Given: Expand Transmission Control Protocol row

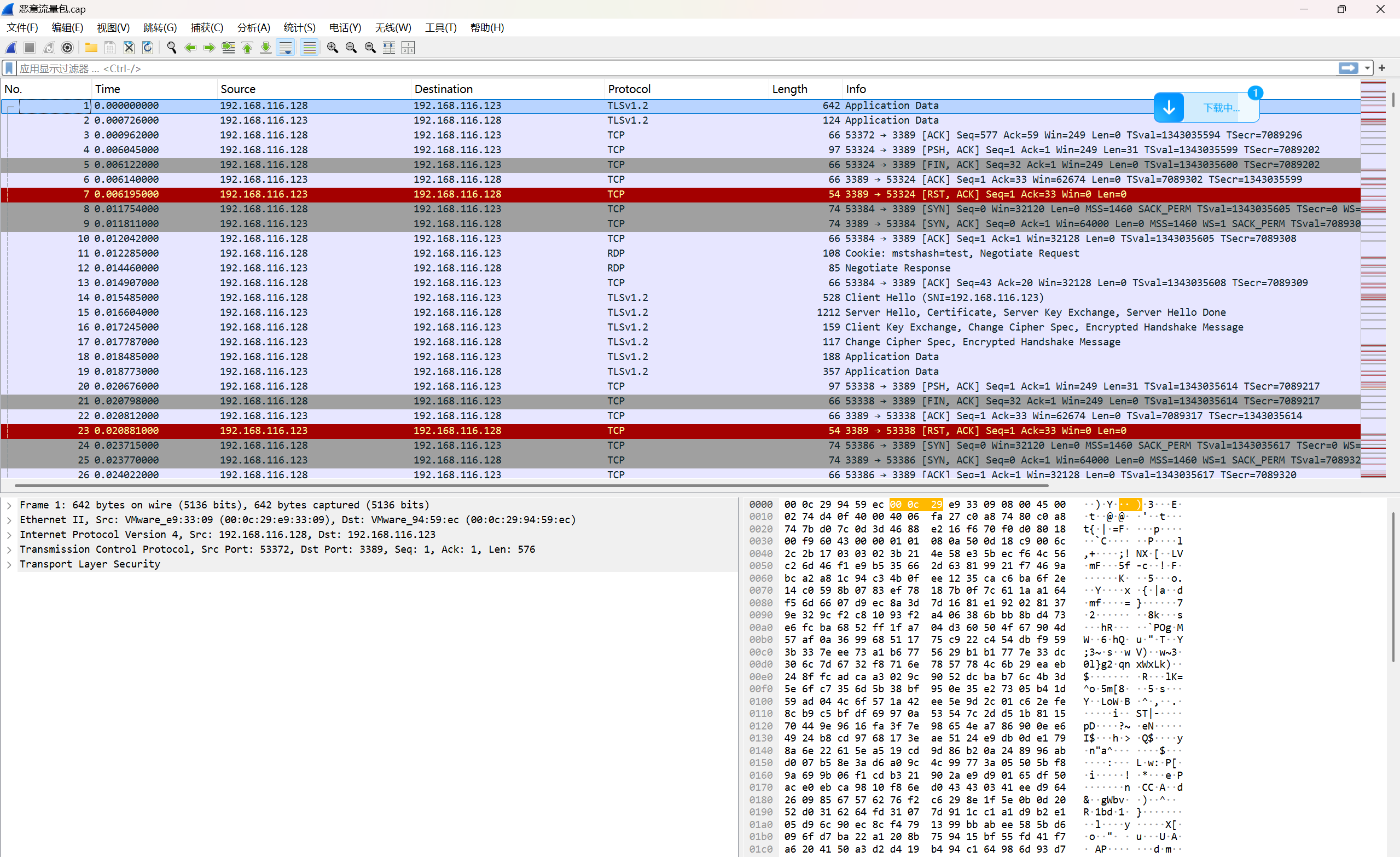Looking at the screenshot, I should [9, 549].
